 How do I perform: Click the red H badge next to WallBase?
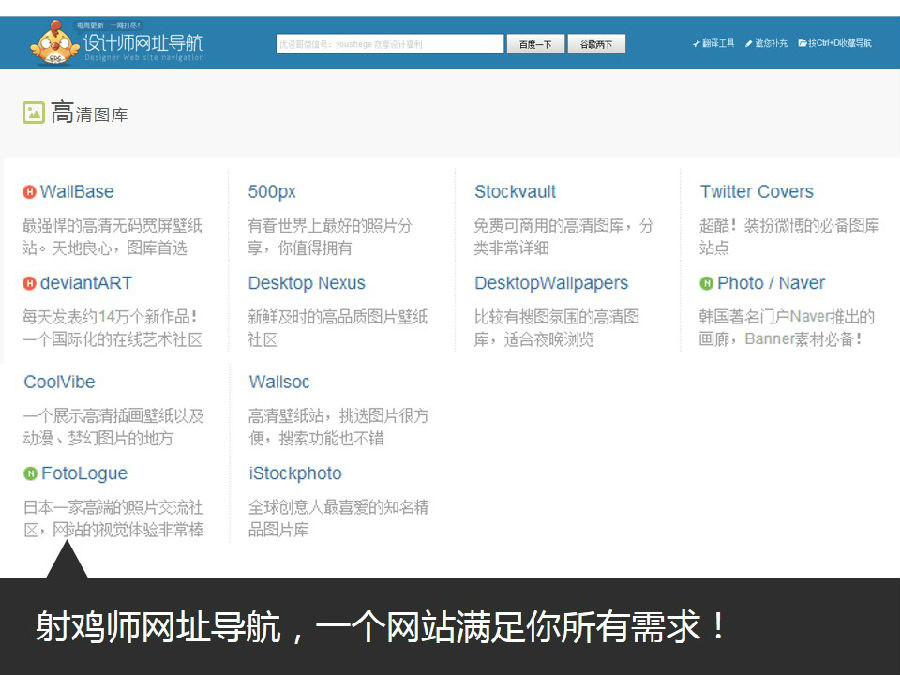[x=30, y=192]
